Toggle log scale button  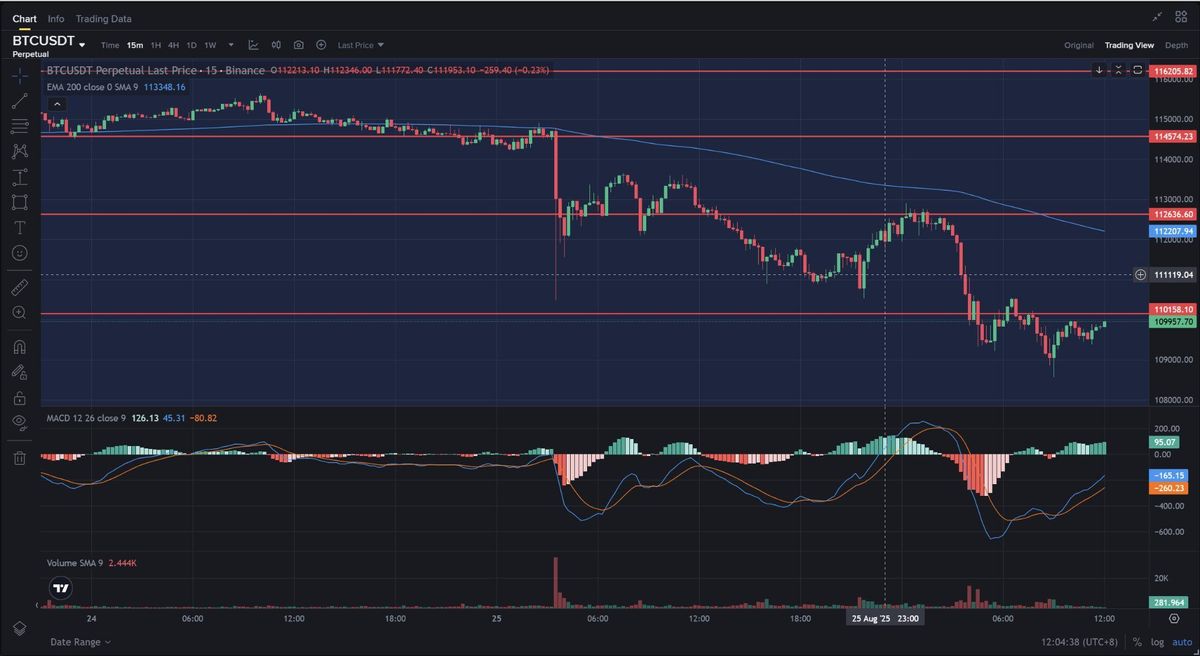(x=1157, y=642)
